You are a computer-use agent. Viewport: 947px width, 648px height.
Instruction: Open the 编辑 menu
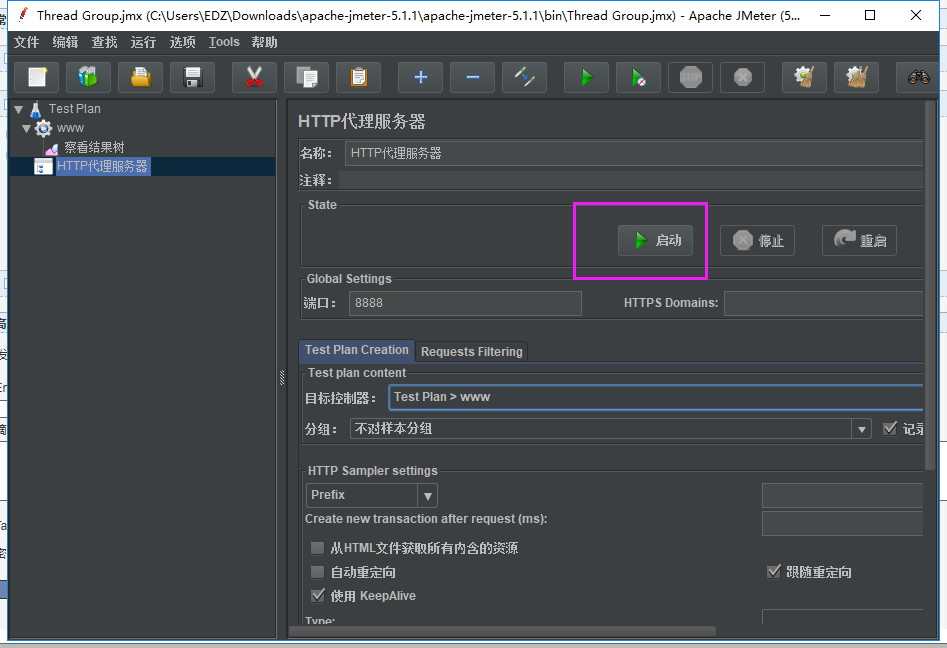[x=65, y=42]
